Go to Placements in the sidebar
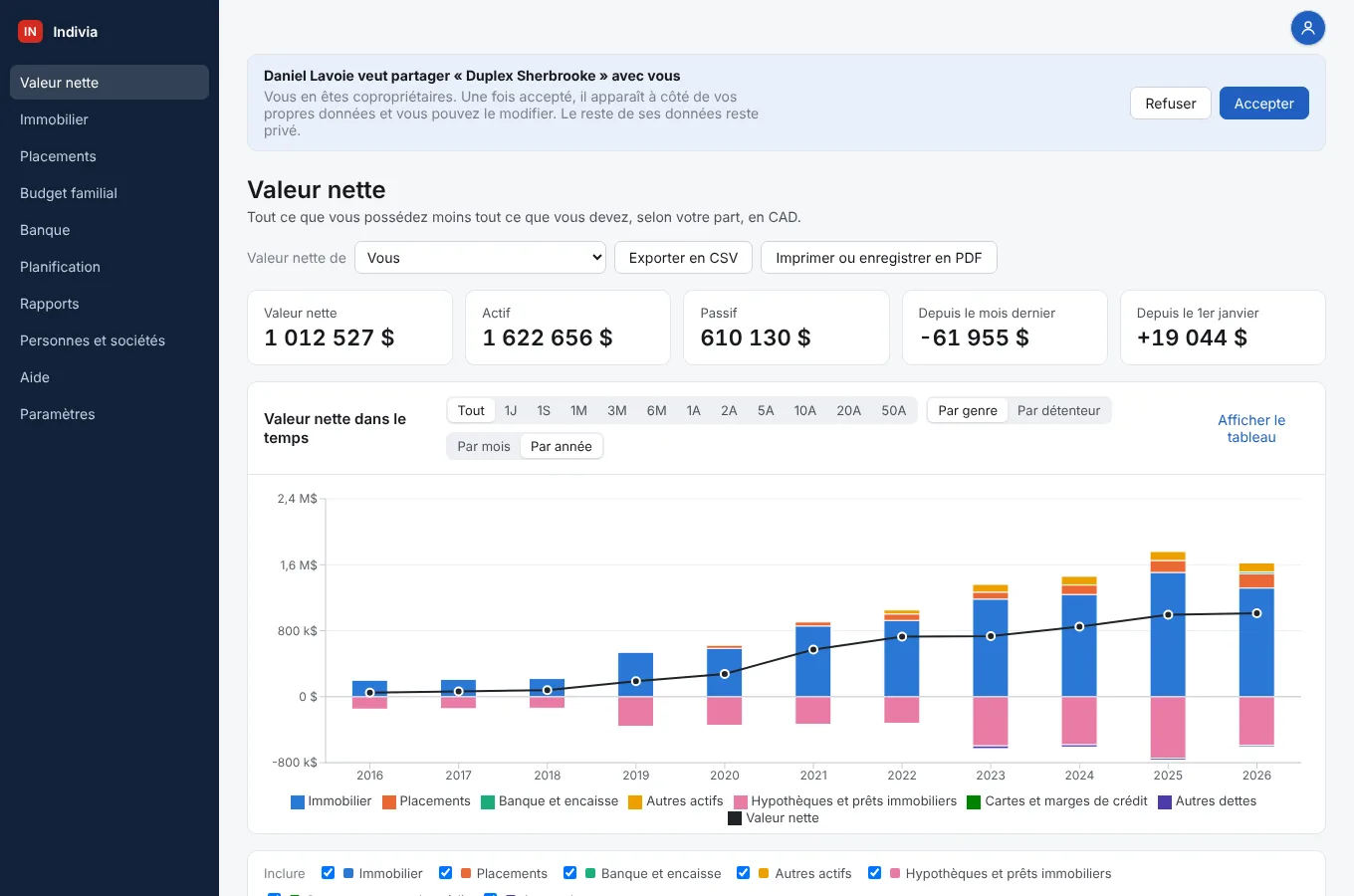This screenshot has height=896, width=1354. (110, 156)
